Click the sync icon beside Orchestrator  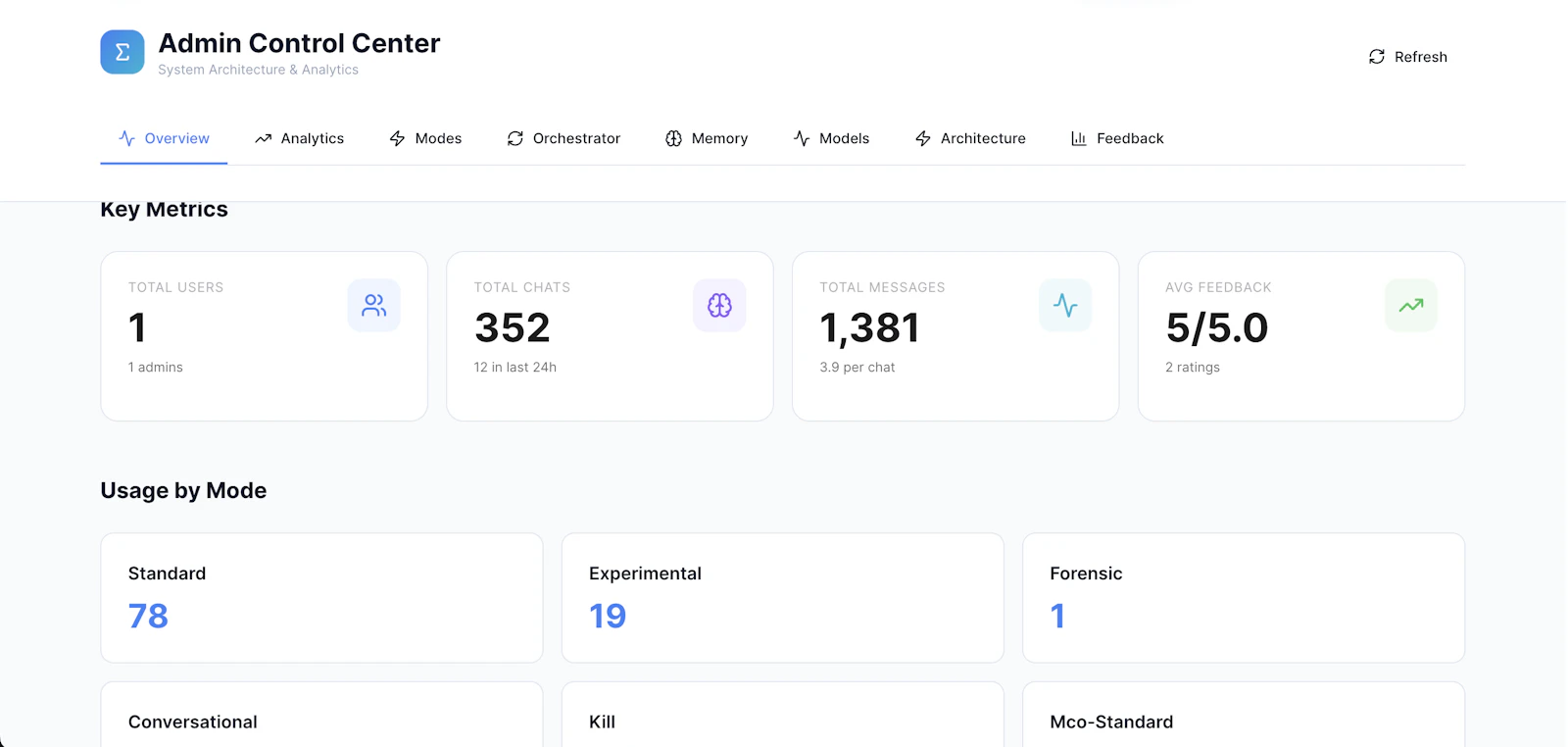(x=515, y=138)
